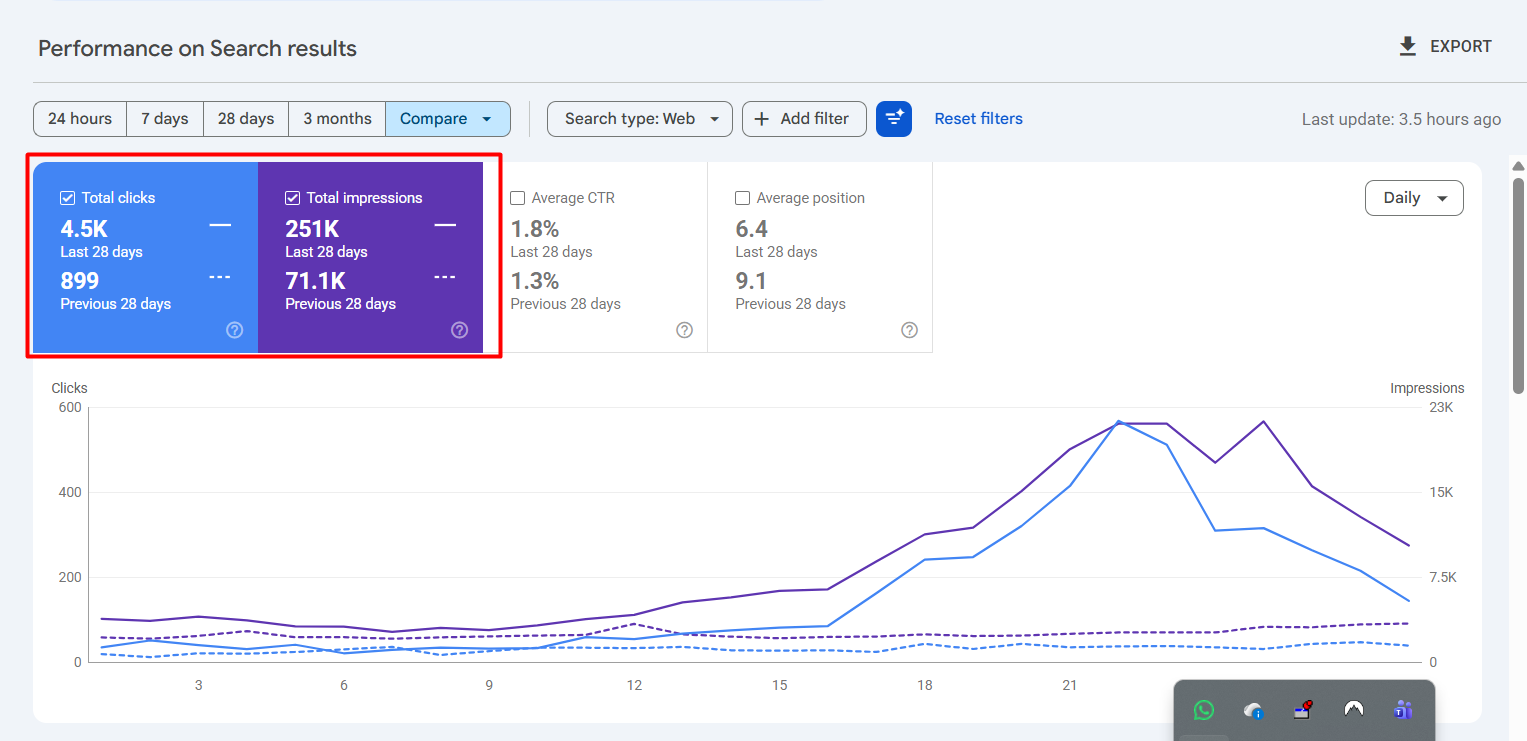Click the 400 clicks axis tick
This screenshot has height=741, width=1527.
click(x=69, y=492)
